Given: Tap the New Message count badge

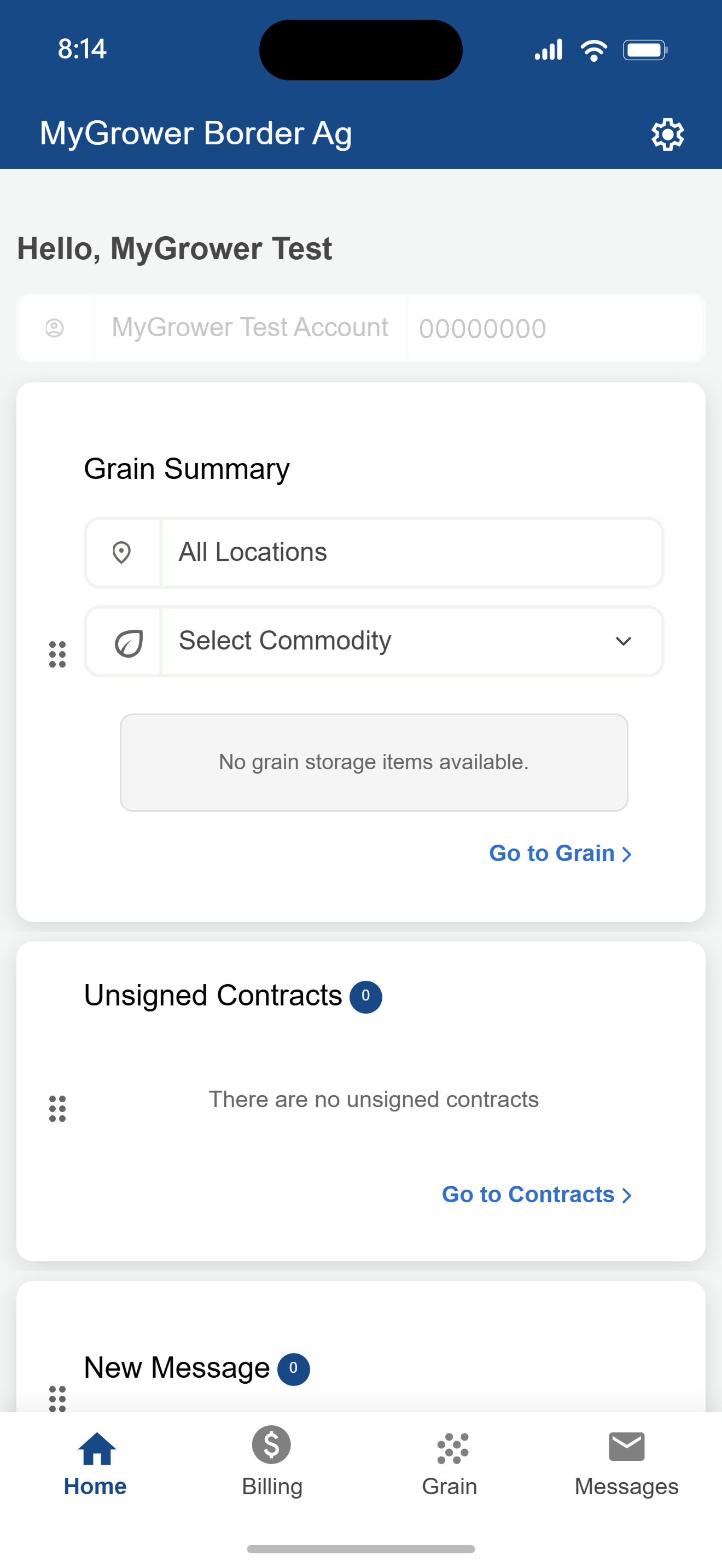Looking at the screenshot, I should pyautogui.click(x=293, y=1369).
